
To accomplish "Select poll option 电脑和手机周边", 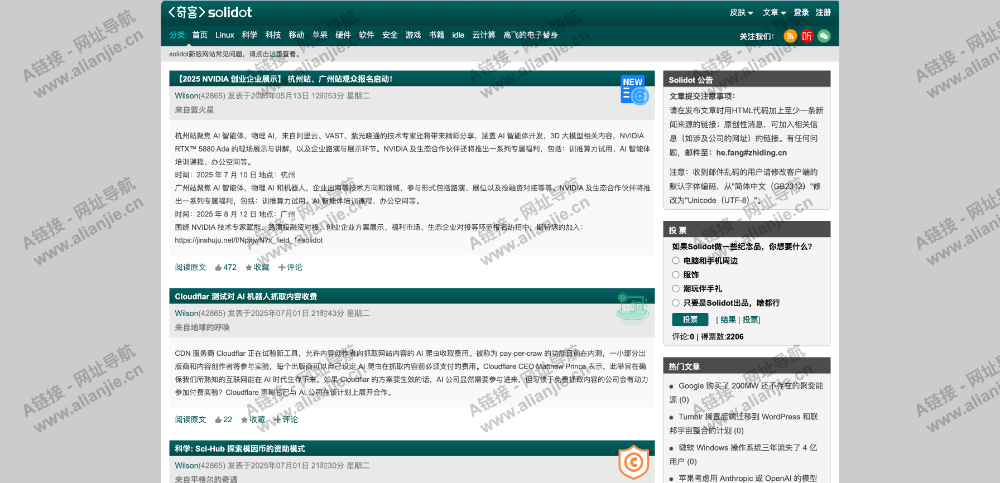I will (x=675, y=260).
